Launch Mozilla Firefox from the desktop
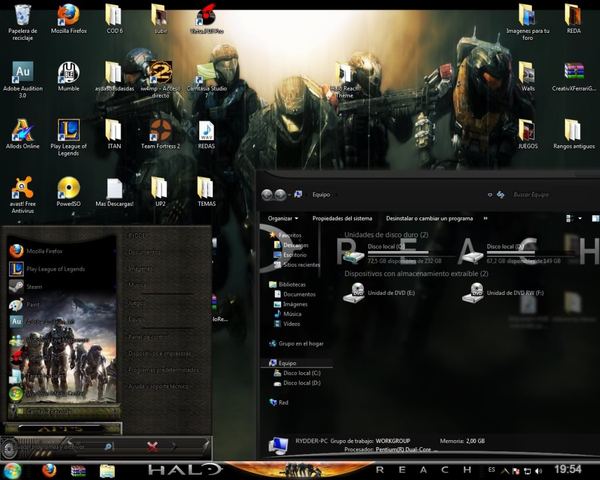600x480 pixels. (x=69, y=19)
